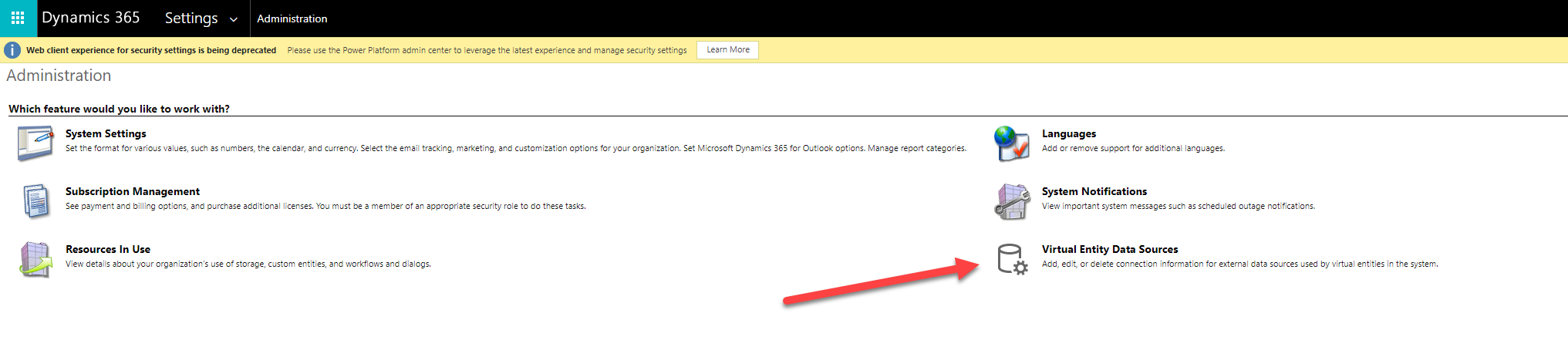Open the System Notifications link
The width and height of the screenshot is (1568, 357).
click(1094, 191)
